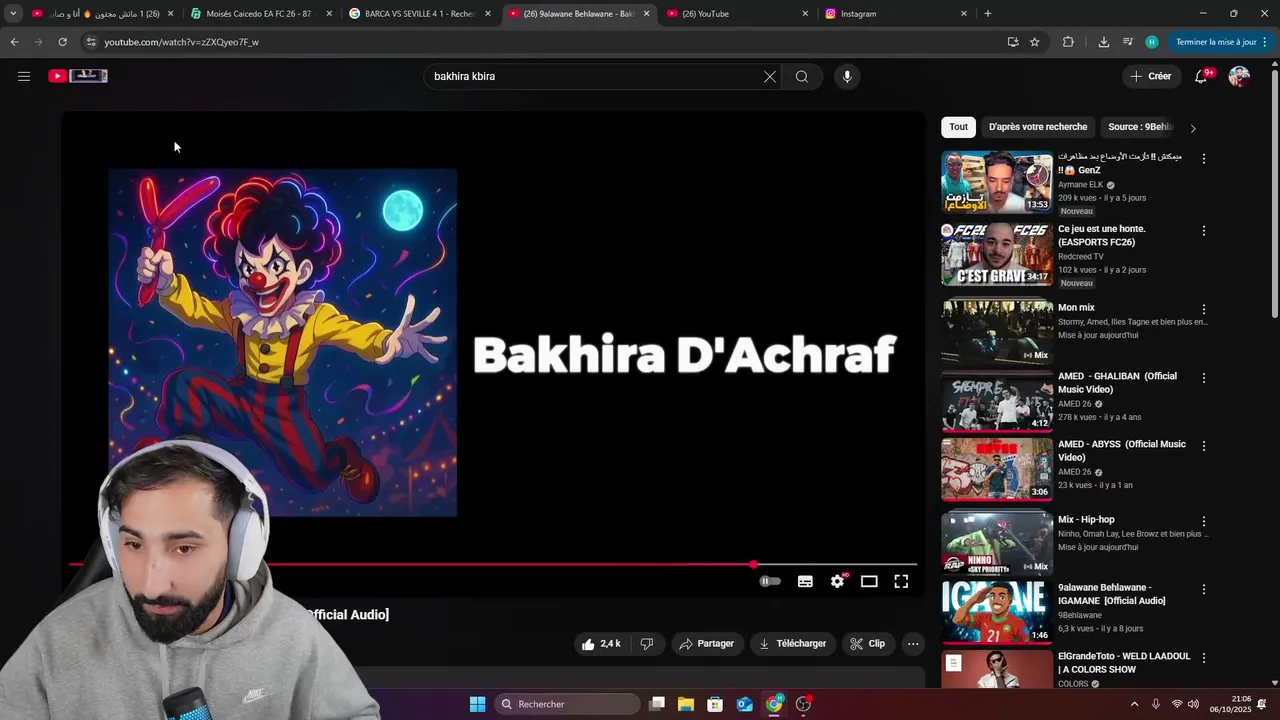Open the YouTube notifications bell
1280x720 pixels.
click(1201, 76)
